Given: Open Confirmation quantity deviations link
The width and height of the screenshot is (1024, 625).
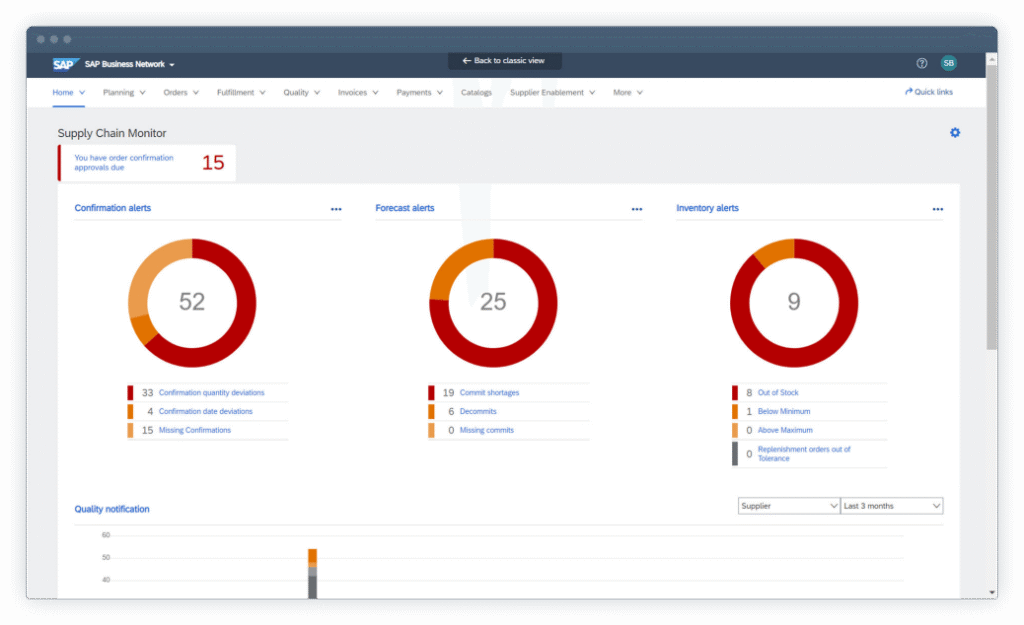Looking at the screenshot, I should [211, 393].
